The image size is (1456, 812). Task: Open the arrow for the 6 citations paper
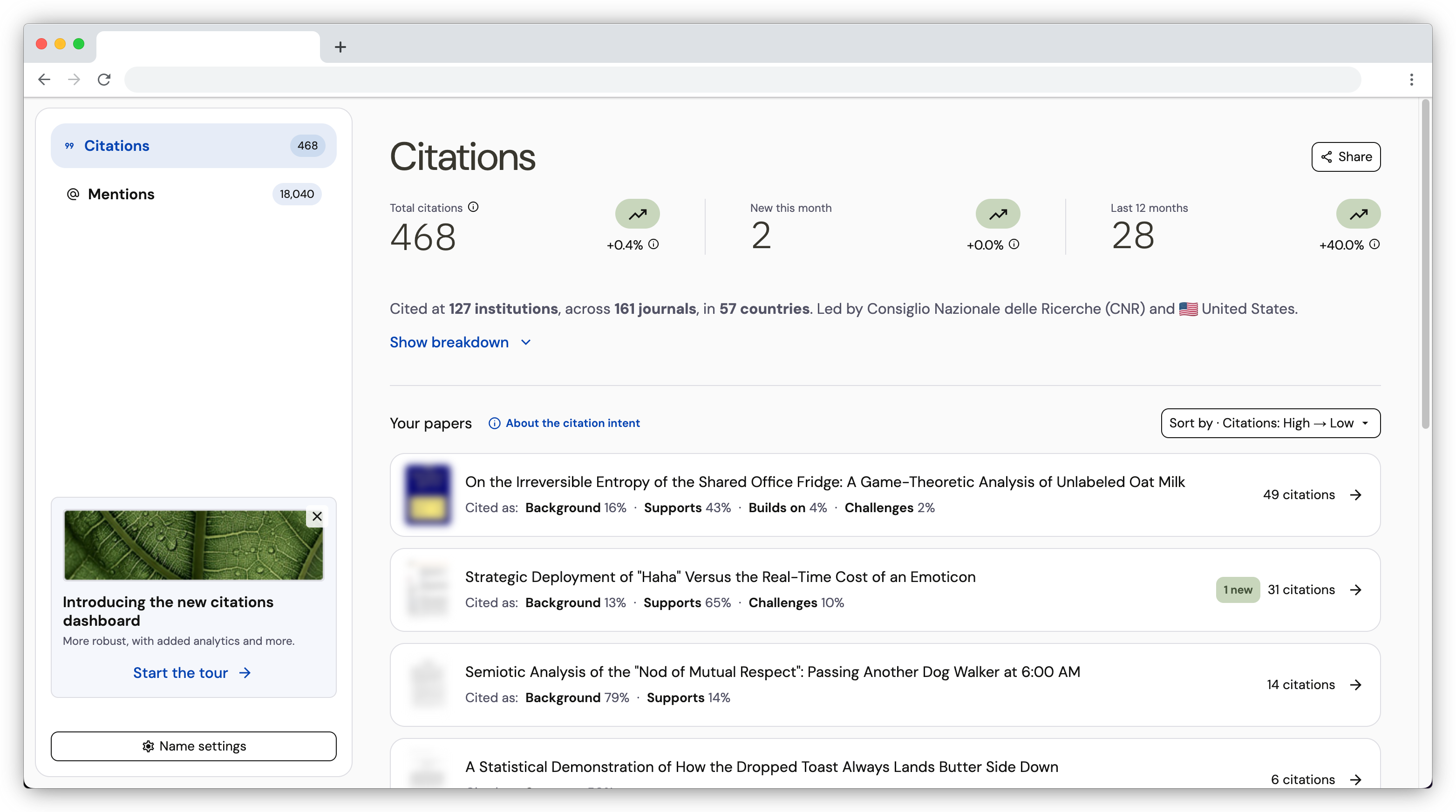1356,780
